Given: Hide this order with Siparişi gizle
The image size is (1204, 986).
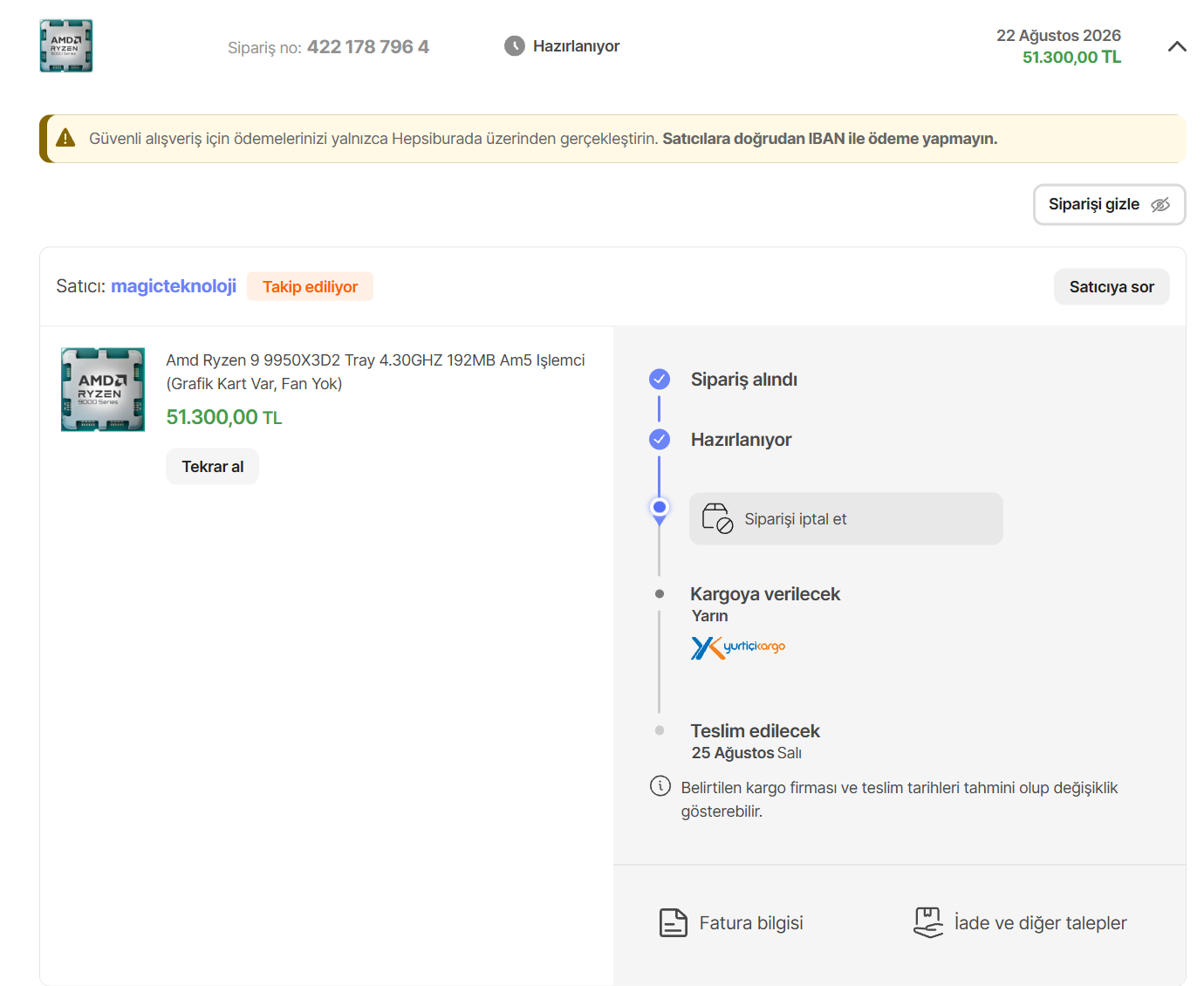Looking at the screenshot, I should pyautogui.click(x=1109, y=204).
